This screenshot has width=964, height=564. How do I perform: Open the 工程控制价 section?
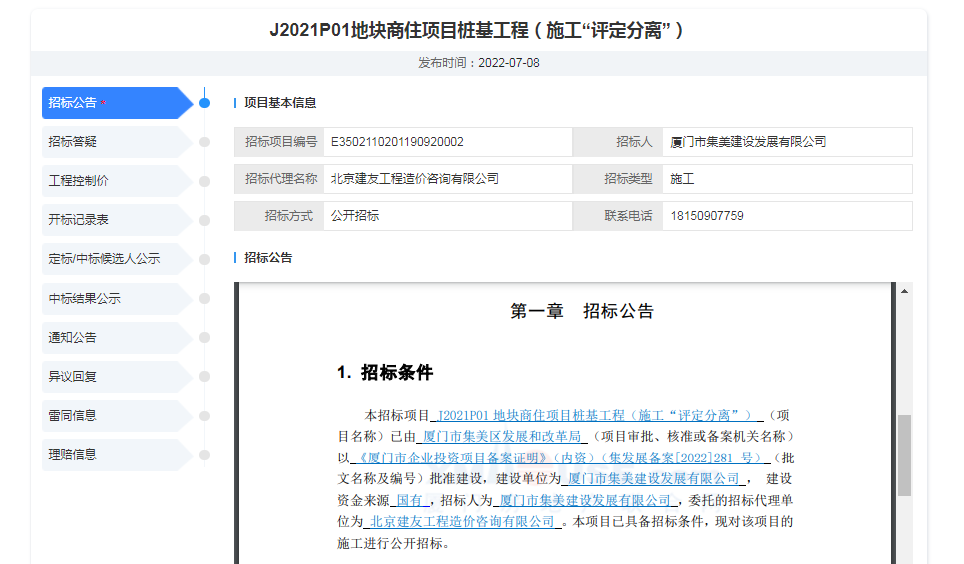click(x=110, y=181)
